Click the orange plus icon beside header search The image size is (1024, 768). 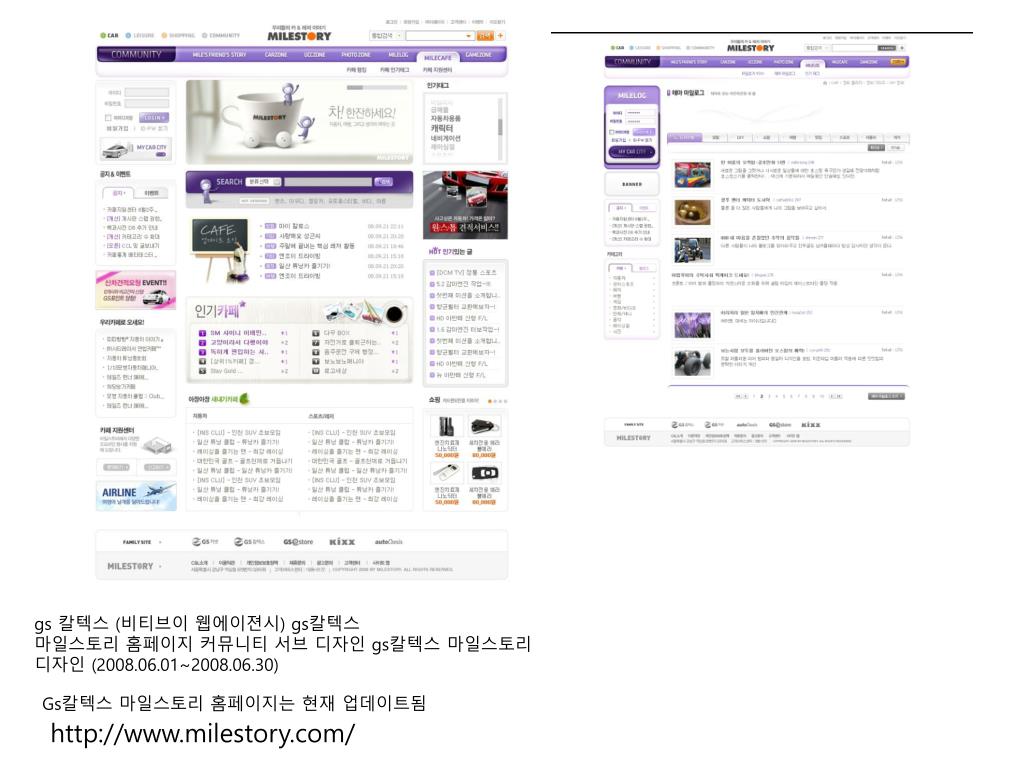[x=501, y=35]
